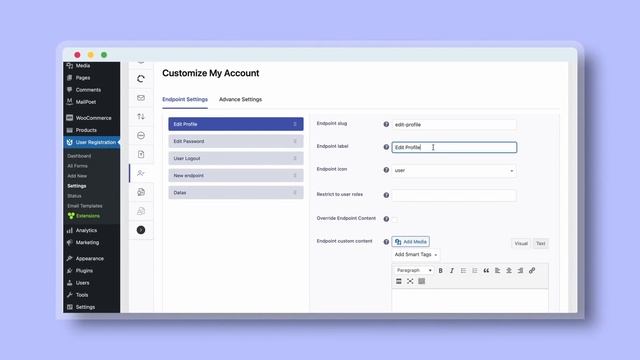The image size is (640, 360).
Task: Open the Status submenu link
Action: pos(74,196)
